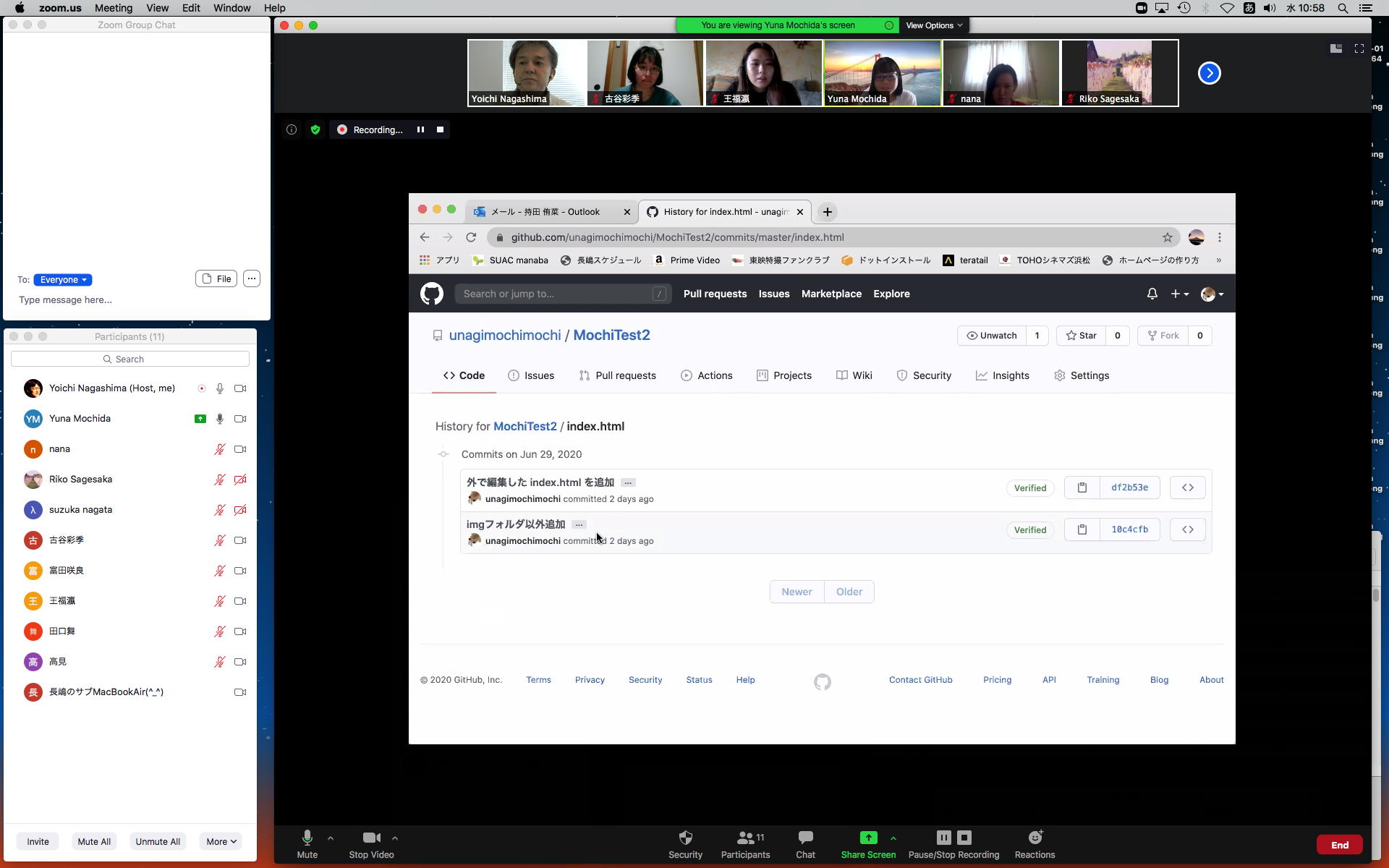Expand the View Options dropdown

click(x=933, y=25)
